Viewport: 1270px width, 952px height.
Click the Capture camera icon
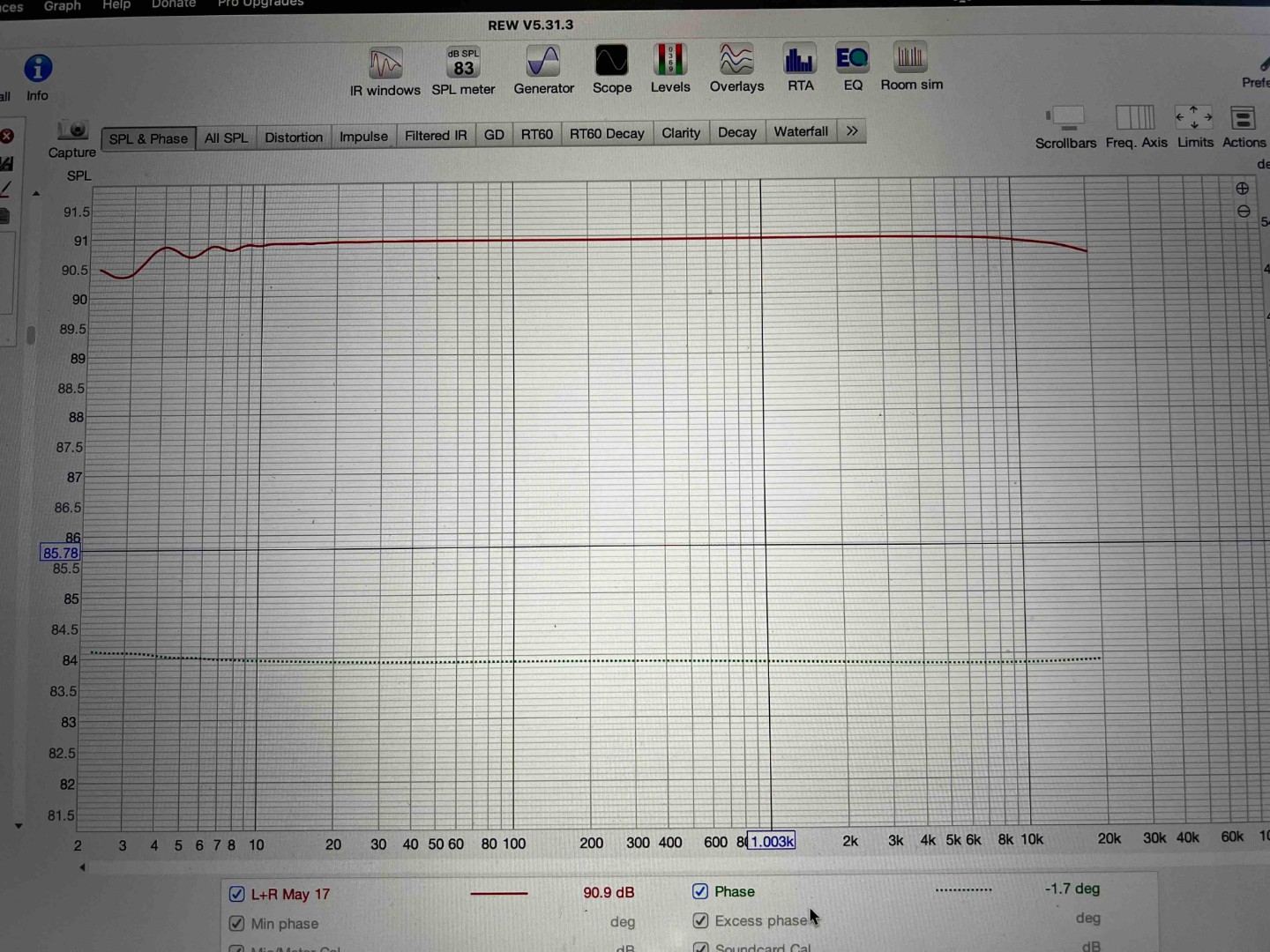pyautogui.click(x=73, y=131)
